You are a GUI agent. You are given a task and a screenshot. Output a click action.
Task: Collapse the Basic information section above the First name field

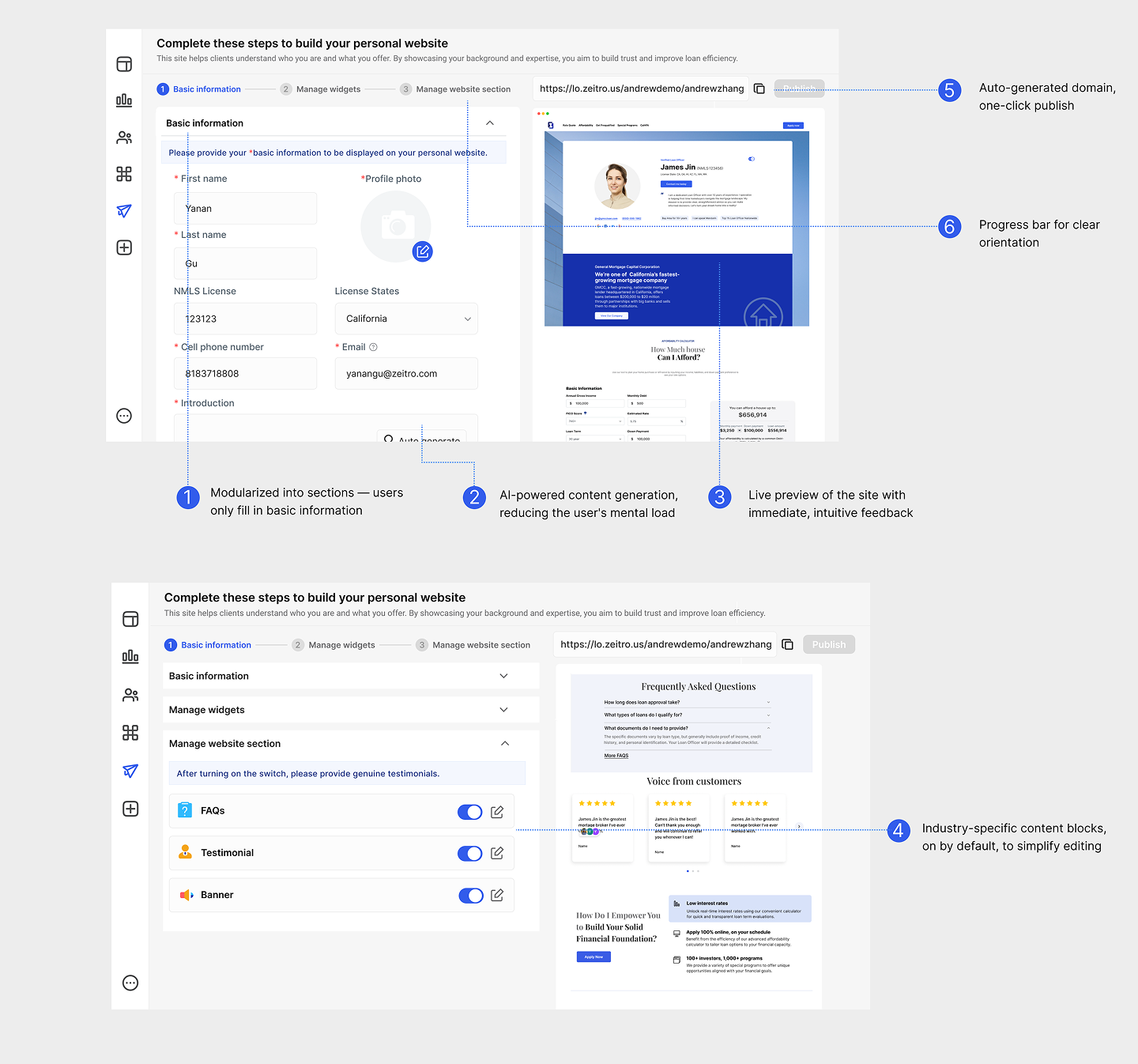490,123
